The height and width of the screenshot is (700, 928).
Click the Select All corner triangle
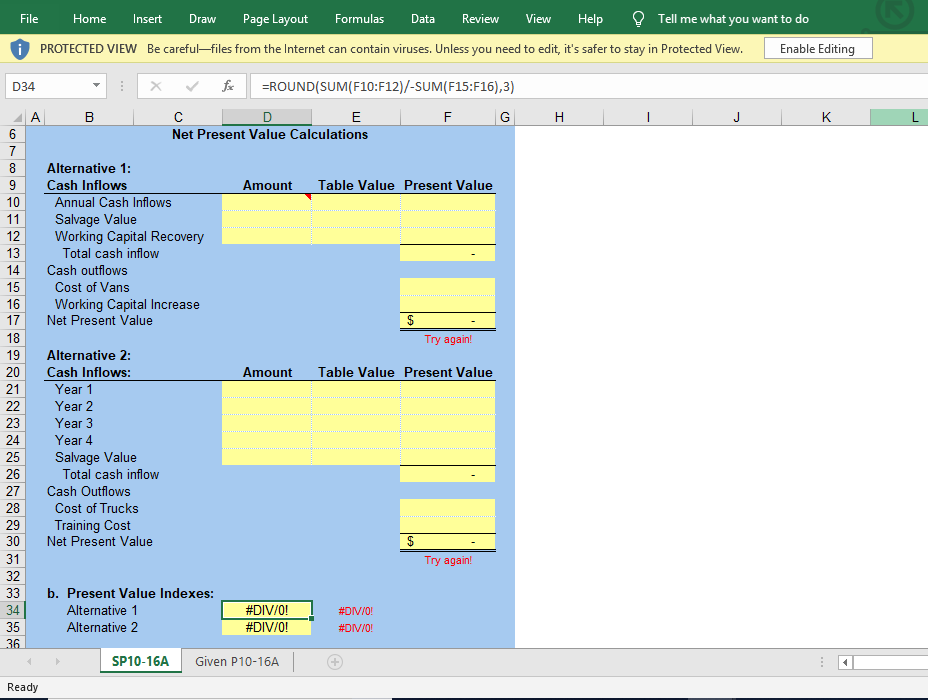click(x=17, y=117)
